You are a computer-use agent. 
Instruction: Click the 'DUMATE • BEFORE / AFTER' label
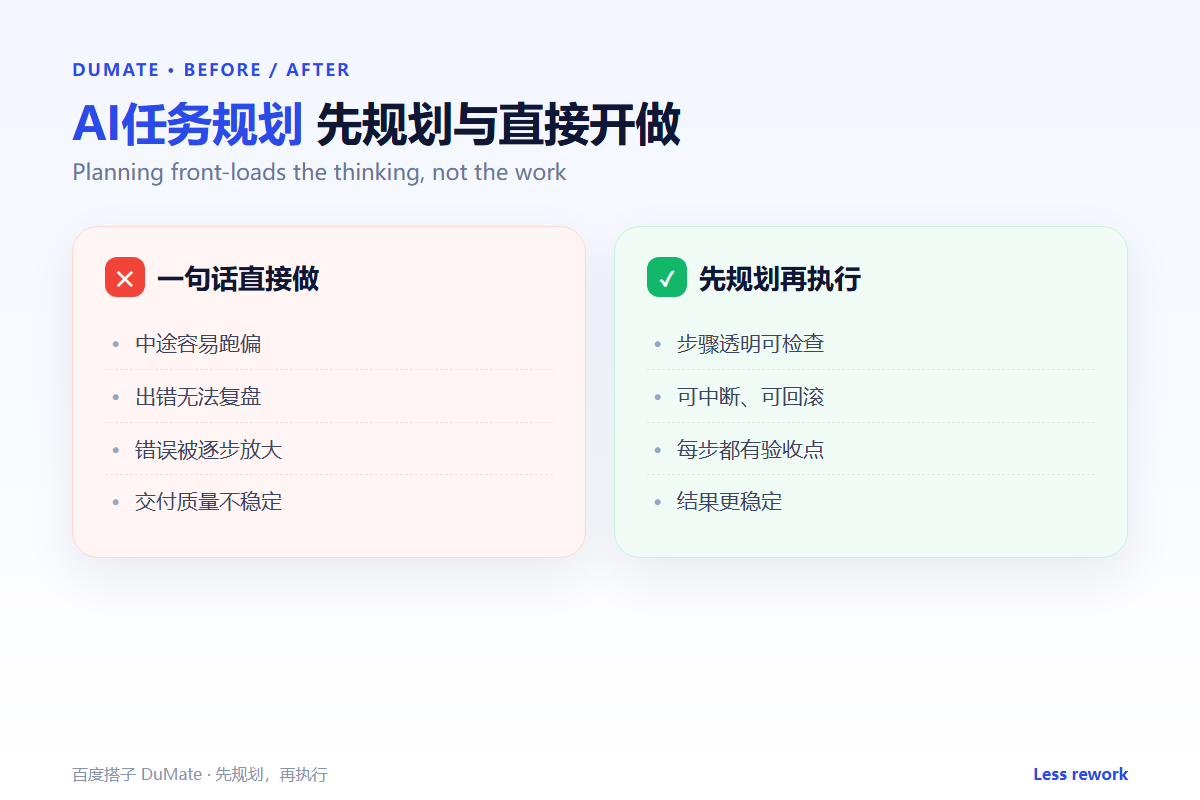click(x=211, y=70)
